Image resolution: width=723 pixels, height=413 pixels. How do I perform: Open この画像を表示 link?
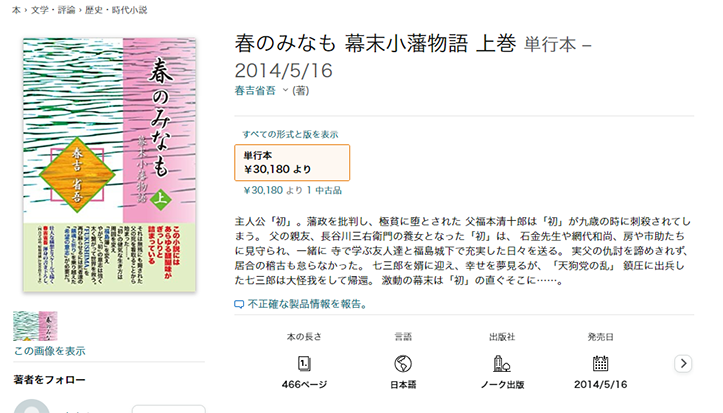[x=50, y=351]
